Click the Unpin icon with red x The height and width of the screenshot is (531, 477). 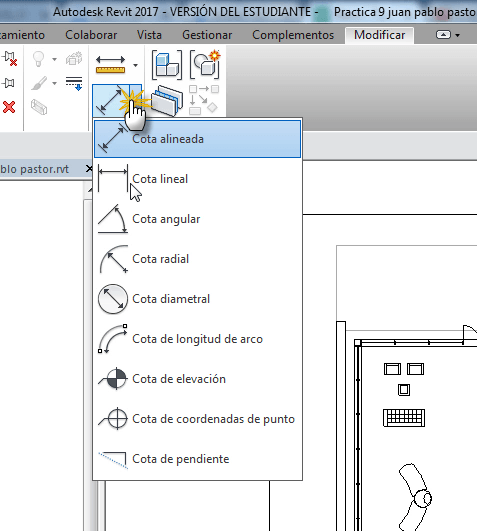[x=9, y=58]
